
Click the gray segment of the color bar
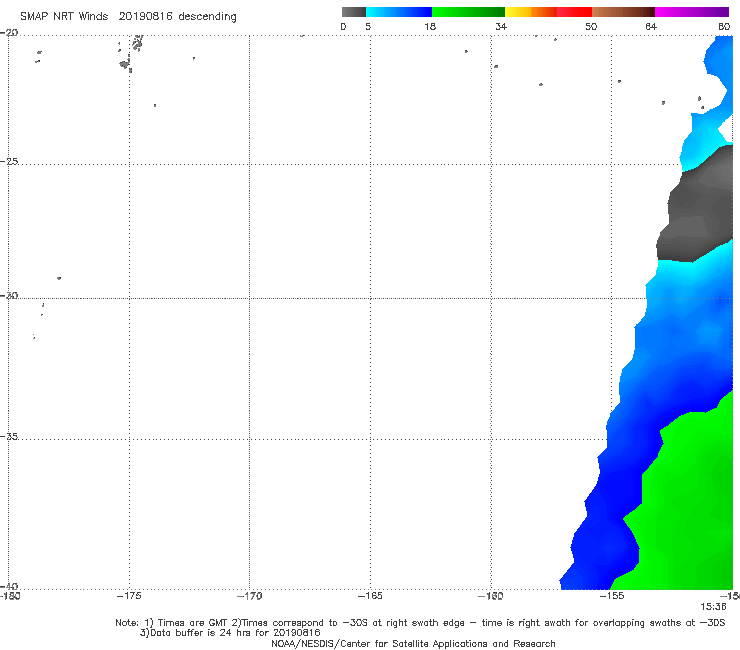pos(354,12)
